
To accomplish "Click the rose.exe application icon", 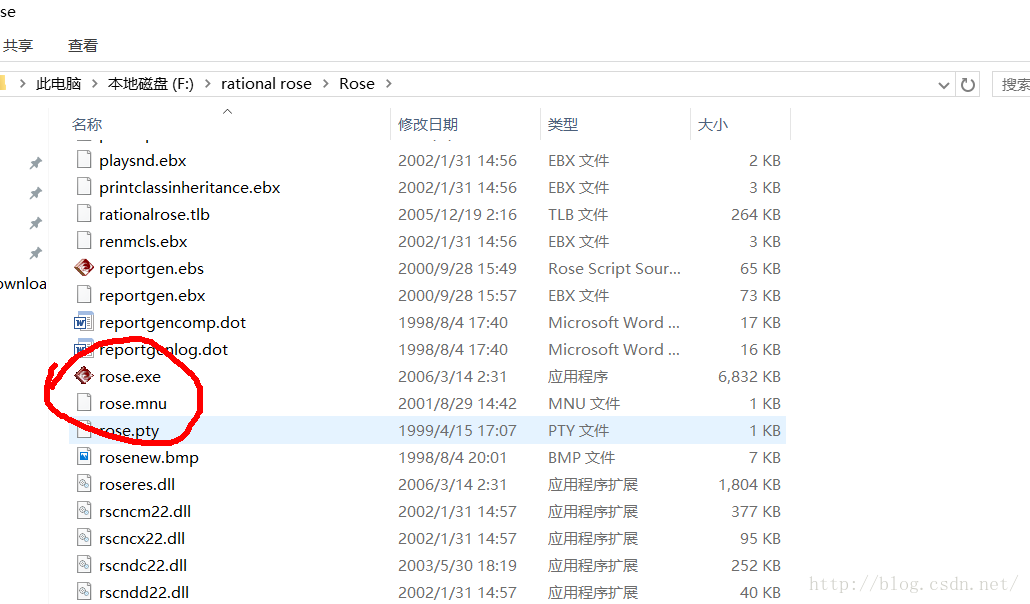I will coord(83,375).
